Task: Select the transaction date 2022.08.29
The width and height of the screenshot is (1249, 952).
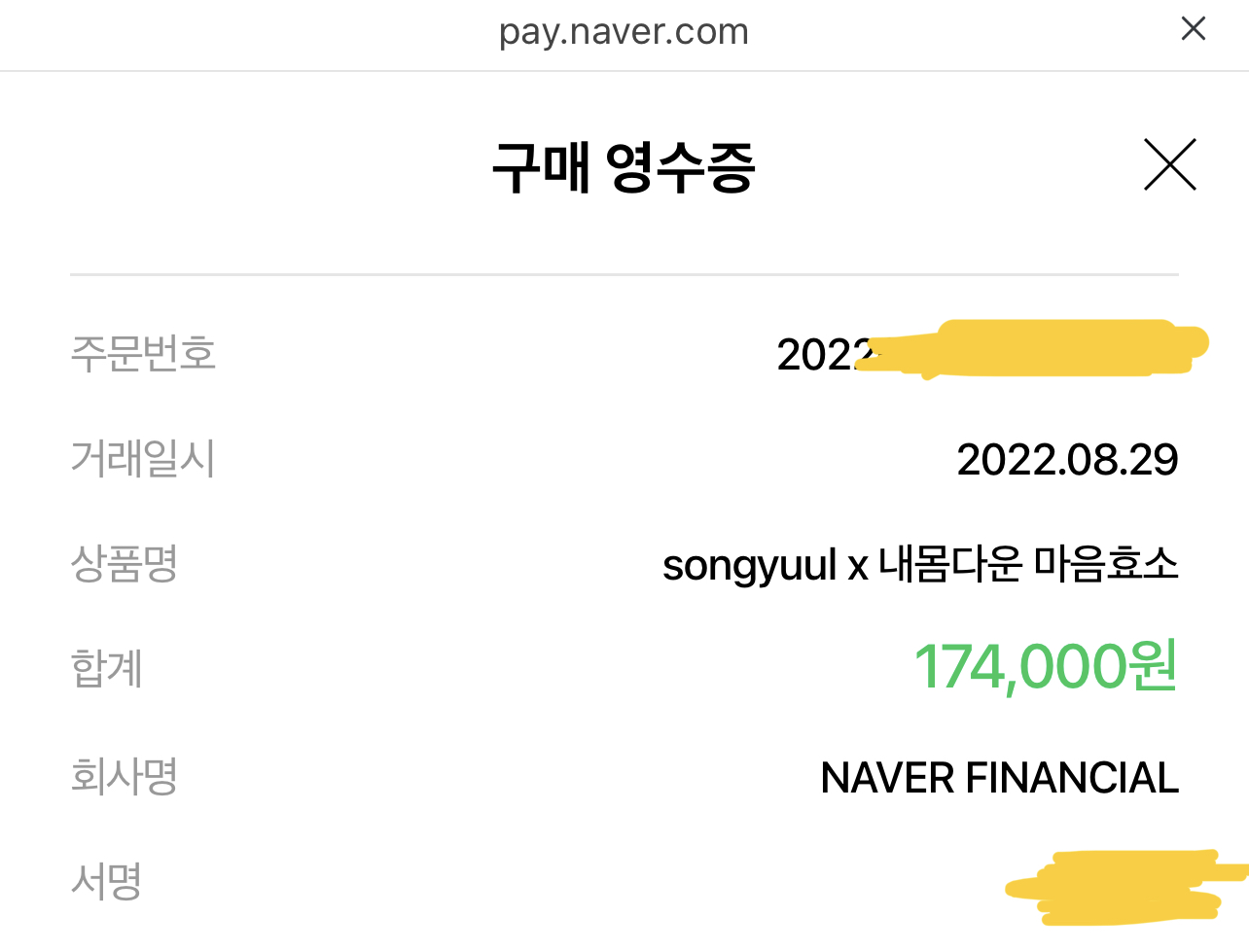Action: (1067, 460)
